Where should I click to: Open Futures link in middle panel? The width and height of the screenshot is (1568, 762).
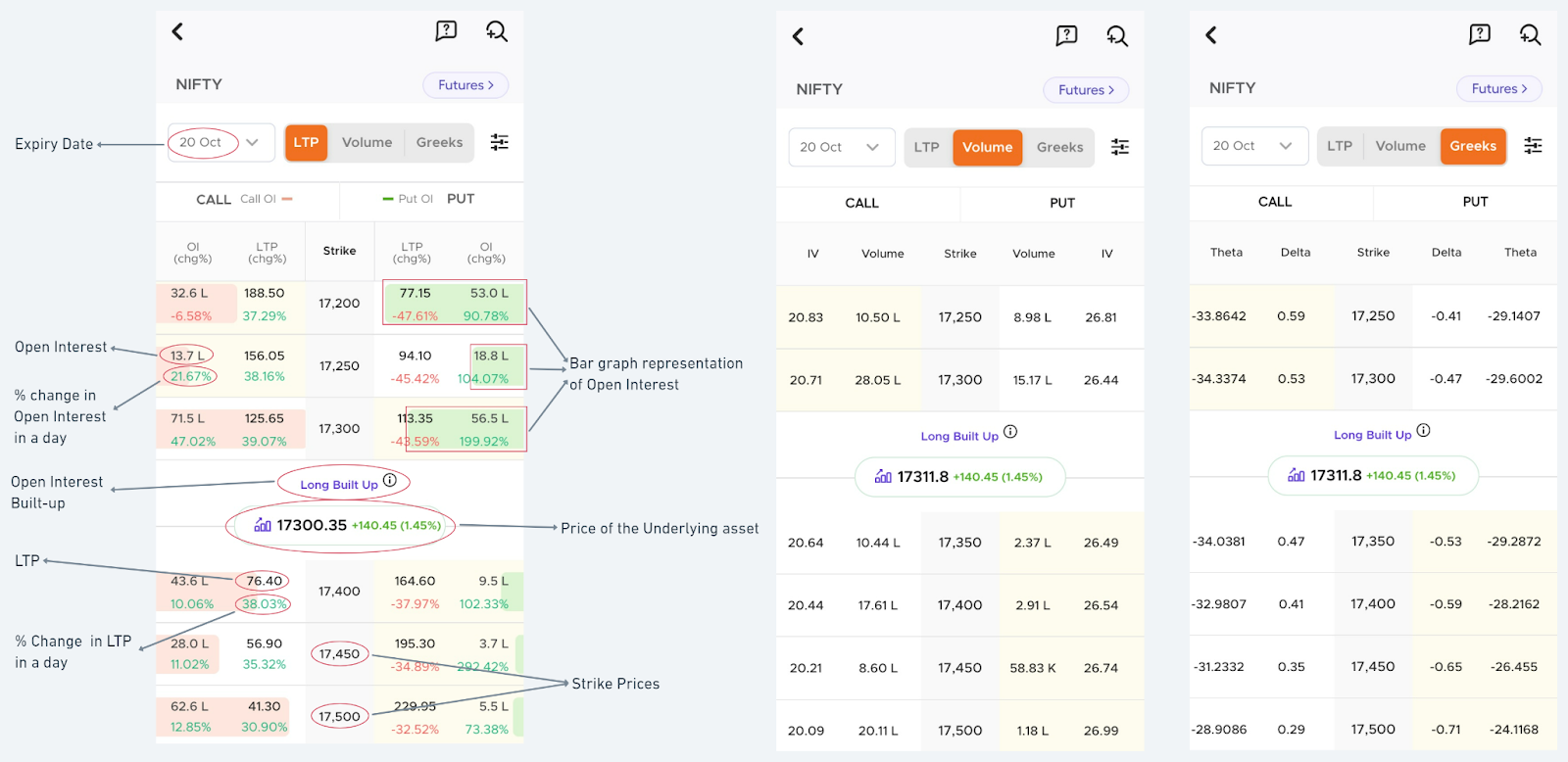point(1086,90)
